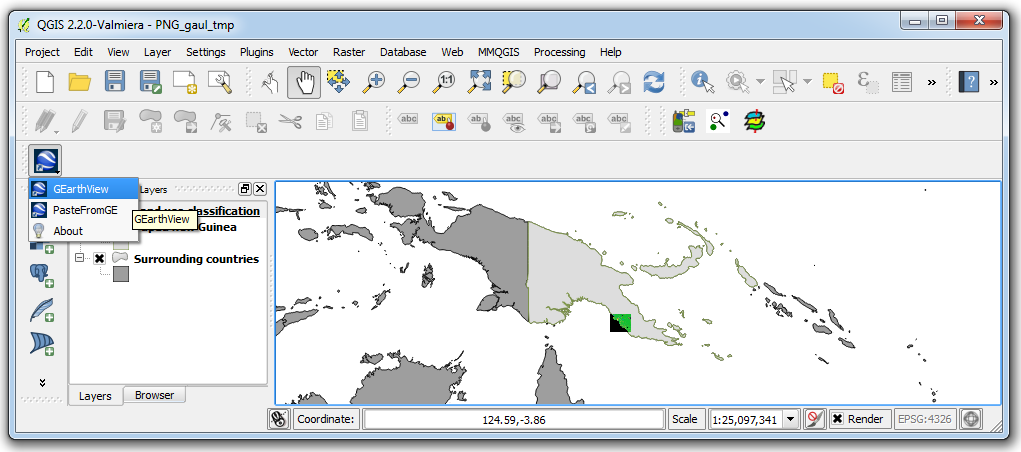Click Current Edits pencils icon
This screenshot has height=452, width=1021.
(x=44, y=121)
